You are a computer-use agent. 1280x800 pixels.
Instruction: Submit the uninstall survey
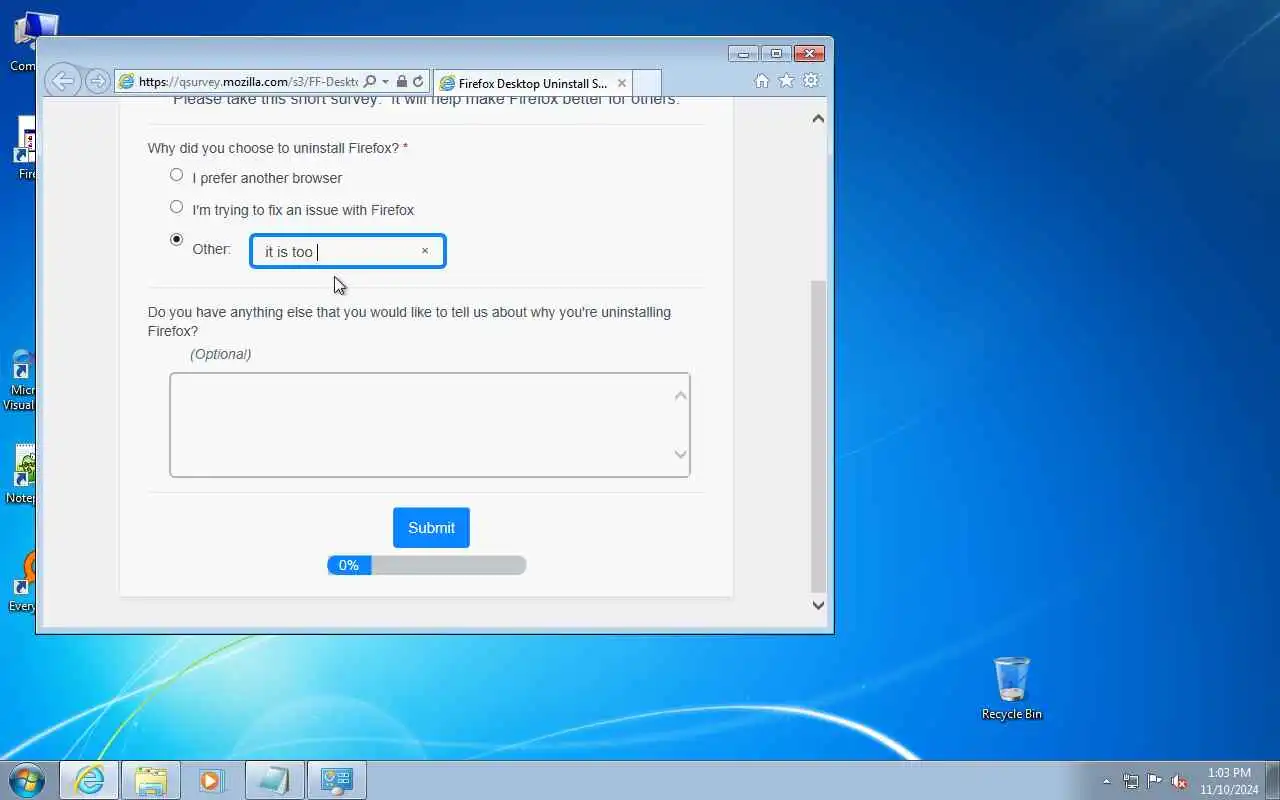point(431,527)
